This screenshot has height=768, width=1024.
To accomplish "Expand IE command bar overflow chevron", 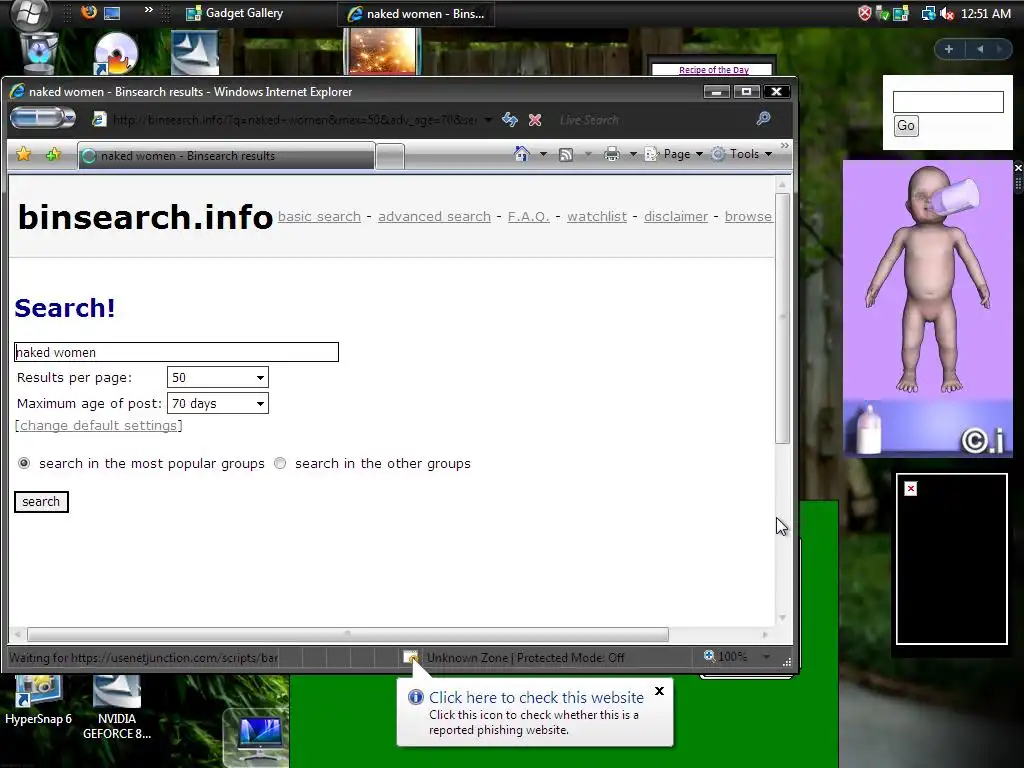I will click(x=784, y=145).
